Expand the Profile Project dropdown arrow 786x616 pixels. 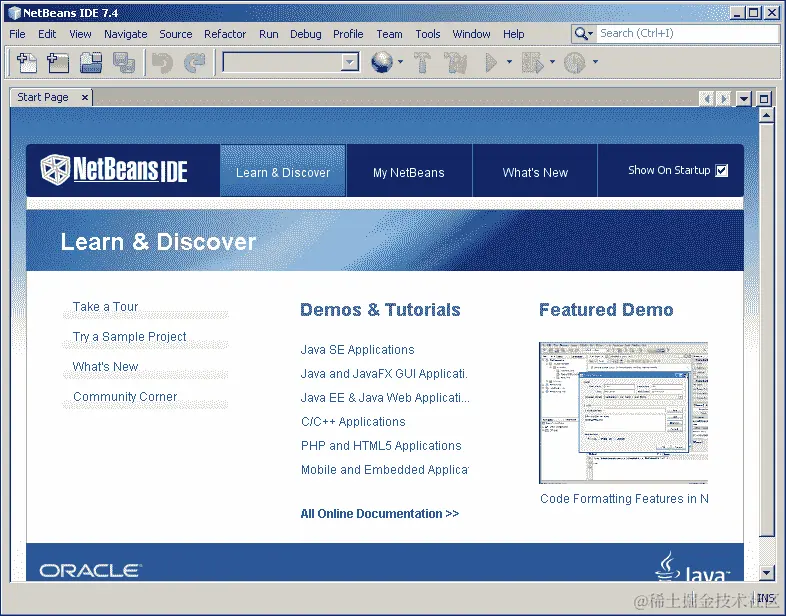pyautogui.click(x=595, y=62)
